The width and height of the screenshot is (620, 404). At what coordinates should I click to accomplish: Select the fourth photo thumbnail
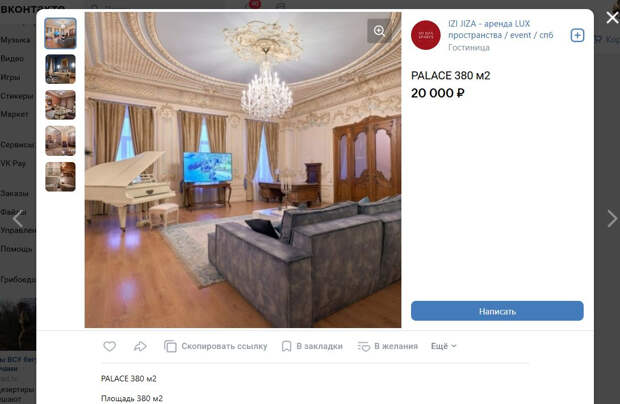tap(60, 141)
